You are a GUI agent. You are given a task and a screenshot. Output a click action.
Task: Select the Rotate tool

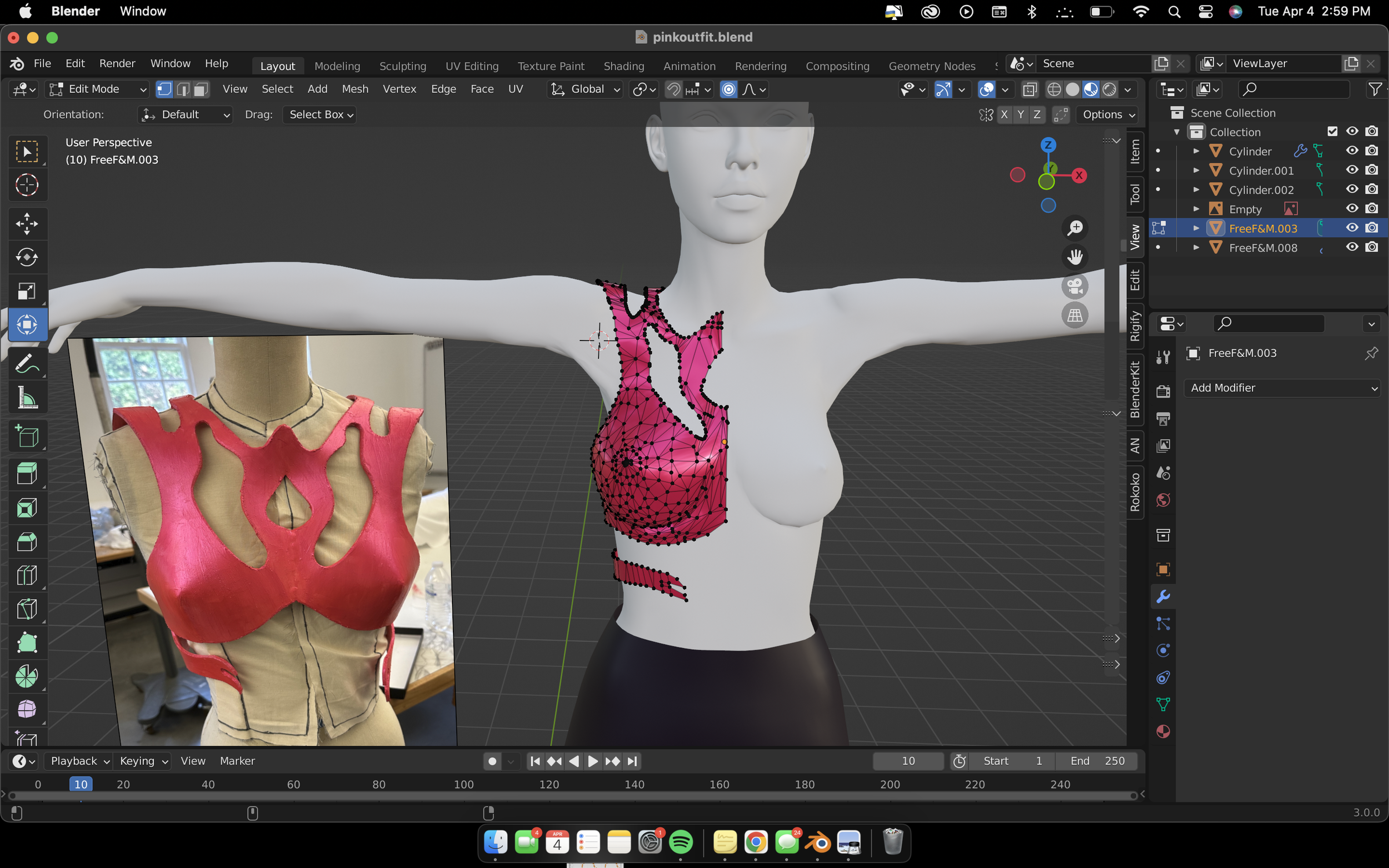pyautogui.click(x=27, y=257)
